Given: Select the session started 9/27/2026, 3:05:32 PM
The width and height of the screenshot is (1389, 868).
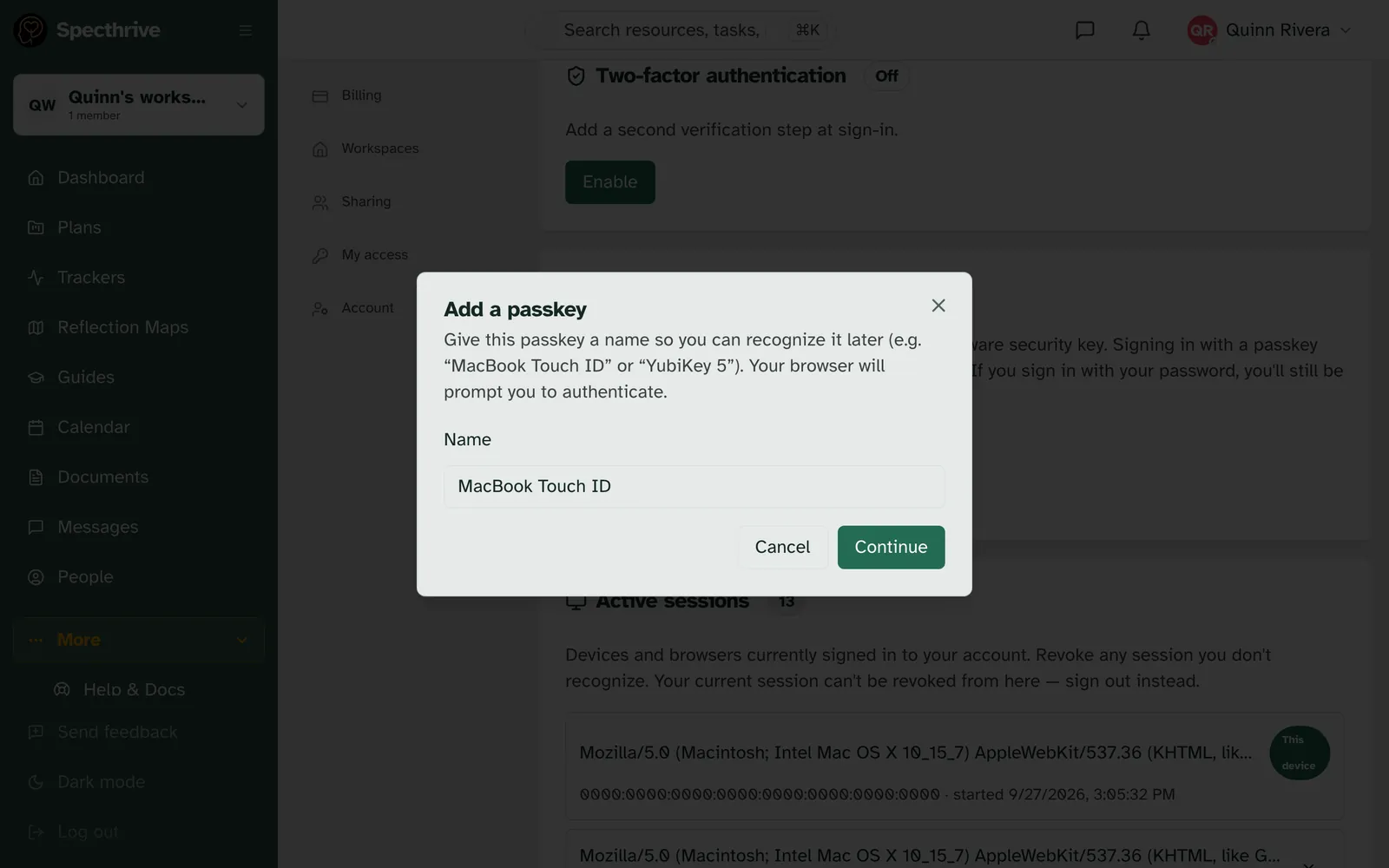Looking at the screenshot, I should [x=955, y=766].
